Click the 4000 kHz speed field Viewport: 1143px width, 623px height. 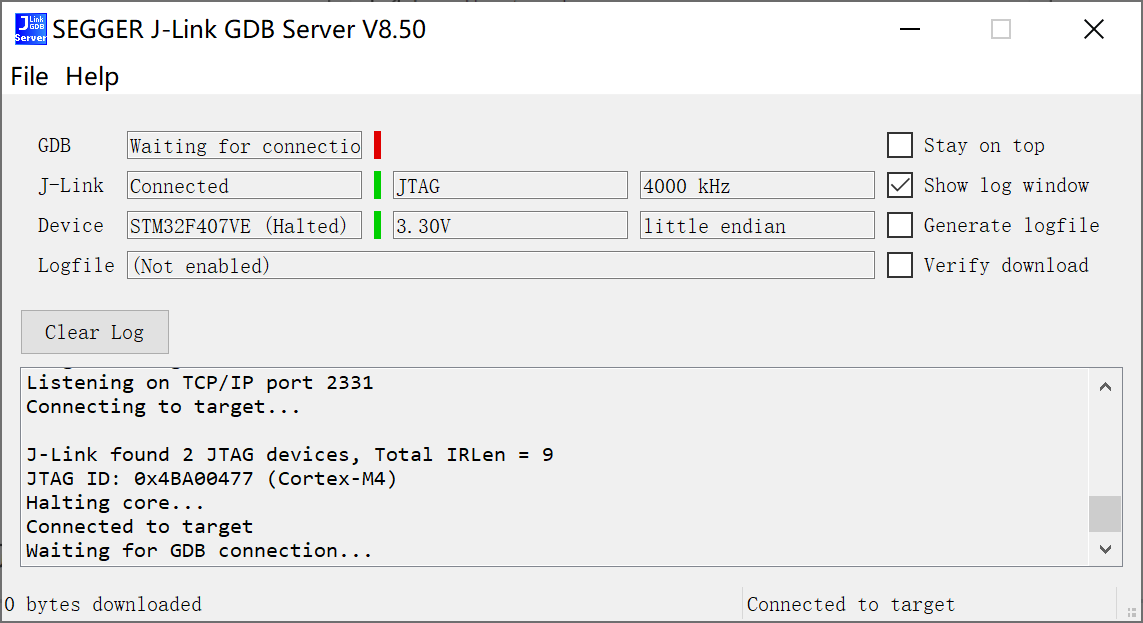click(x=757, y=186)
